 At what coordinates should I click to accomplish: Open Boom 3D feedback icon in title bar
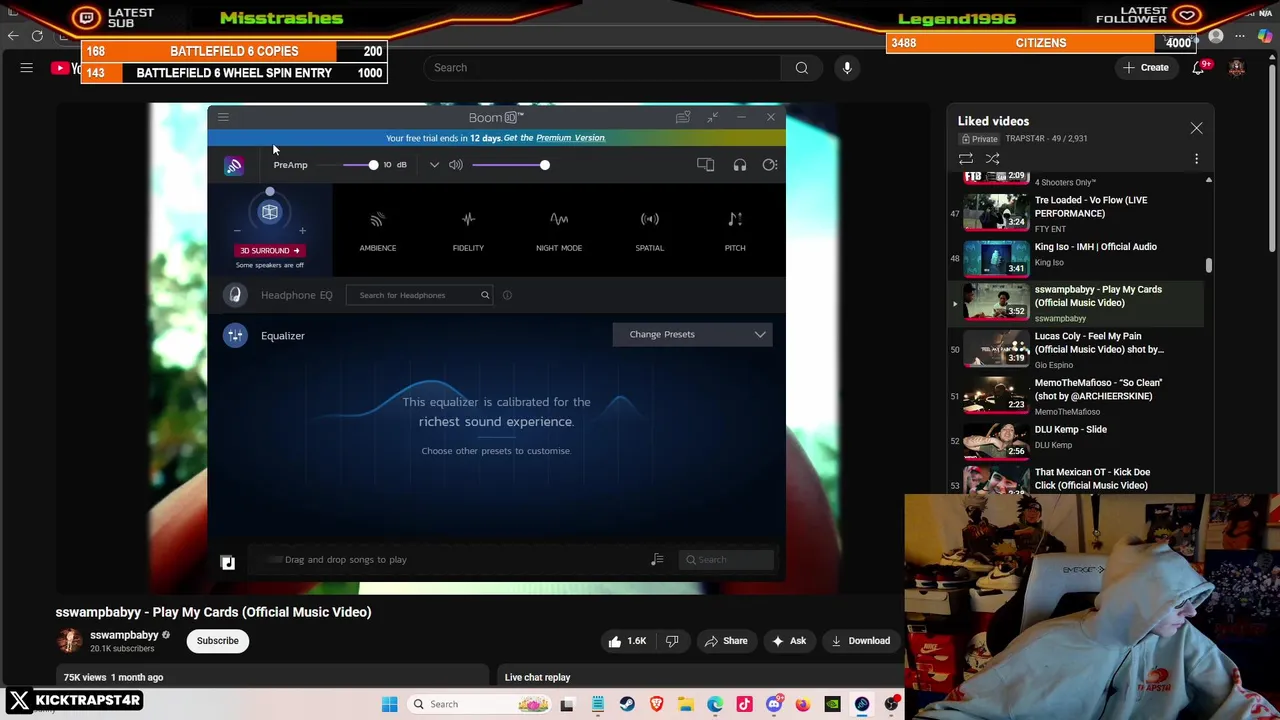(683, 118)
